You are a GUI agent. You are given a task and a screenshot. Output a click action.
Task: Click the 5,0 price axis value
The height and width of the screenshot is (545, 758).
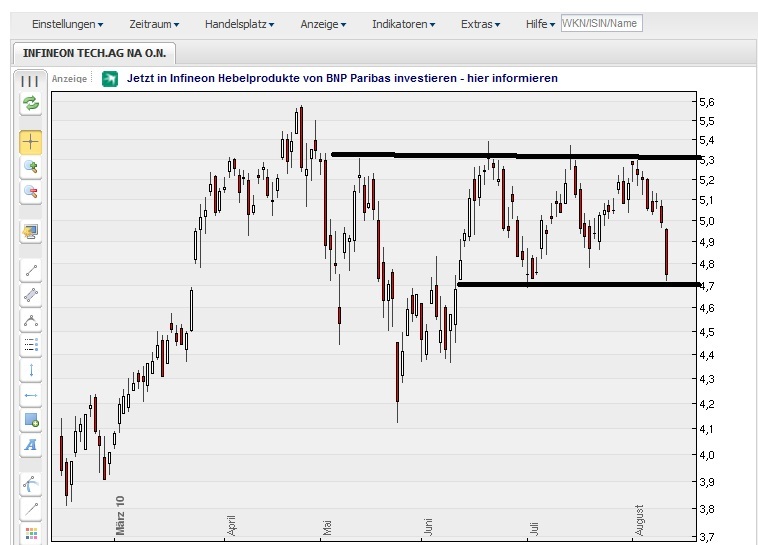coord(707,221)
